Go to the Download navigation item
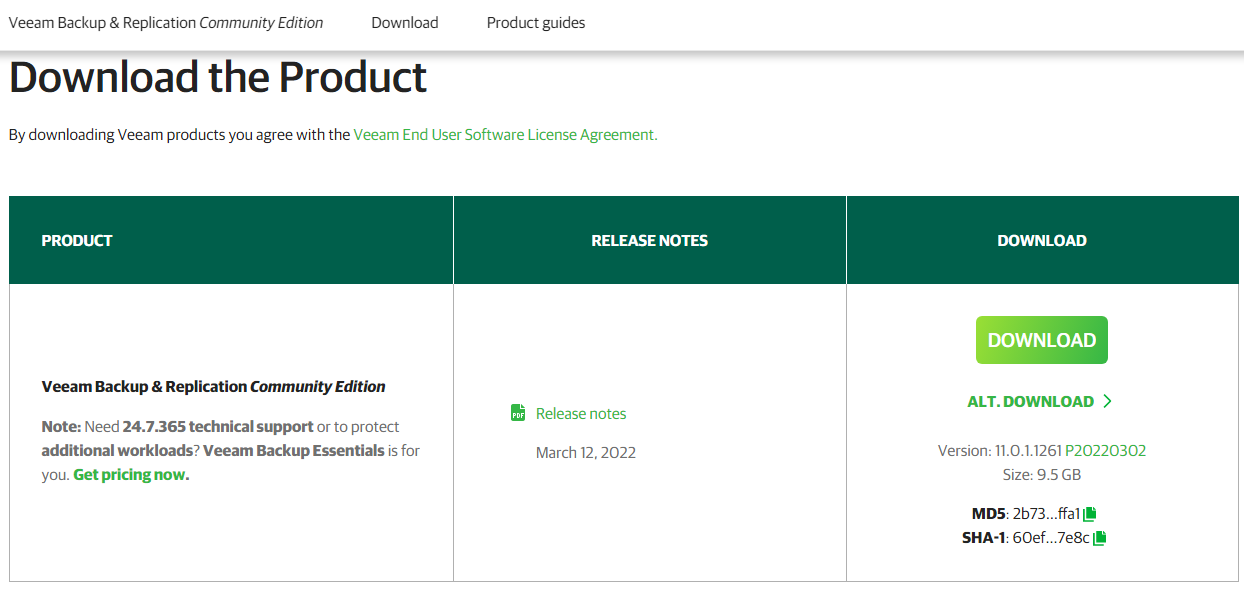The image size is (1244, 596). (x=404, y=22)
